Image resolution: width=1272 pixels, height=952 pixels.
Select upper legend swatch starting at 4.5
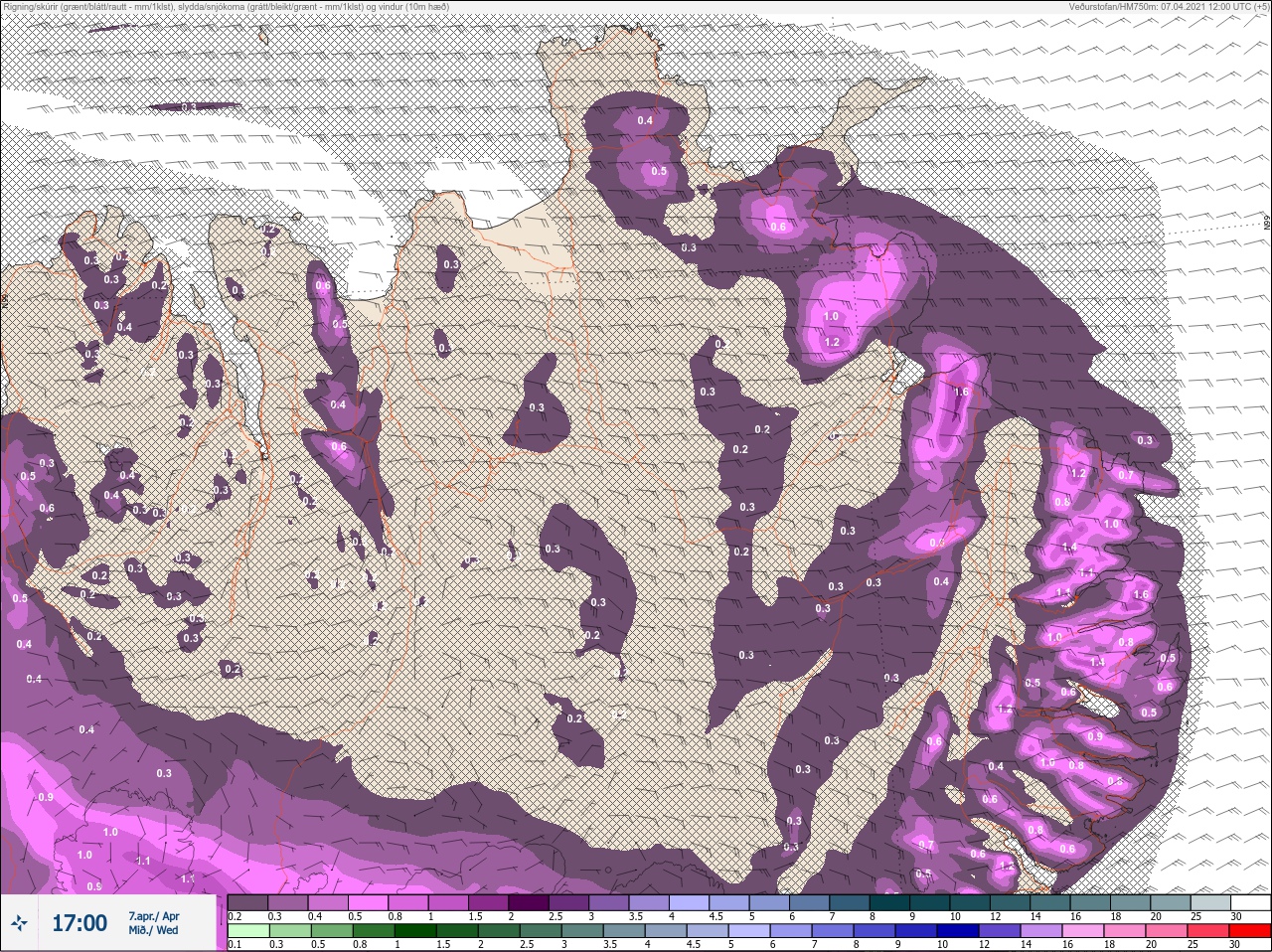pos(730,903)
